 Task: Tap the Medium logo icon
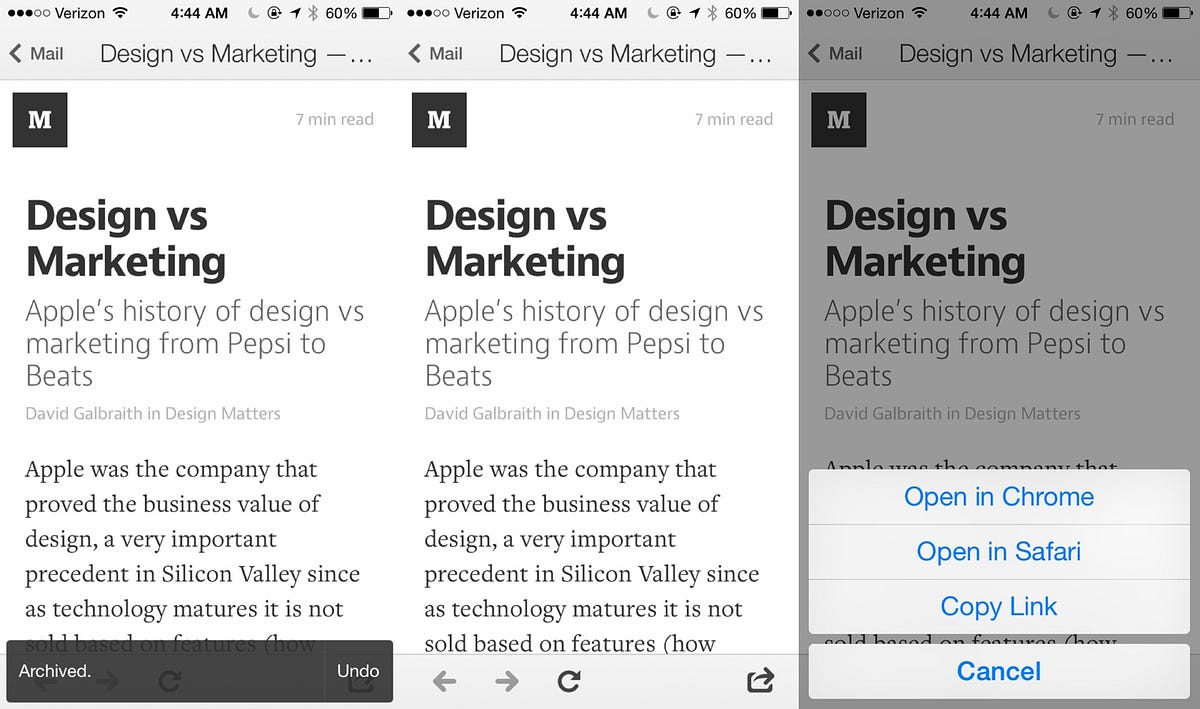click(40, 119)
